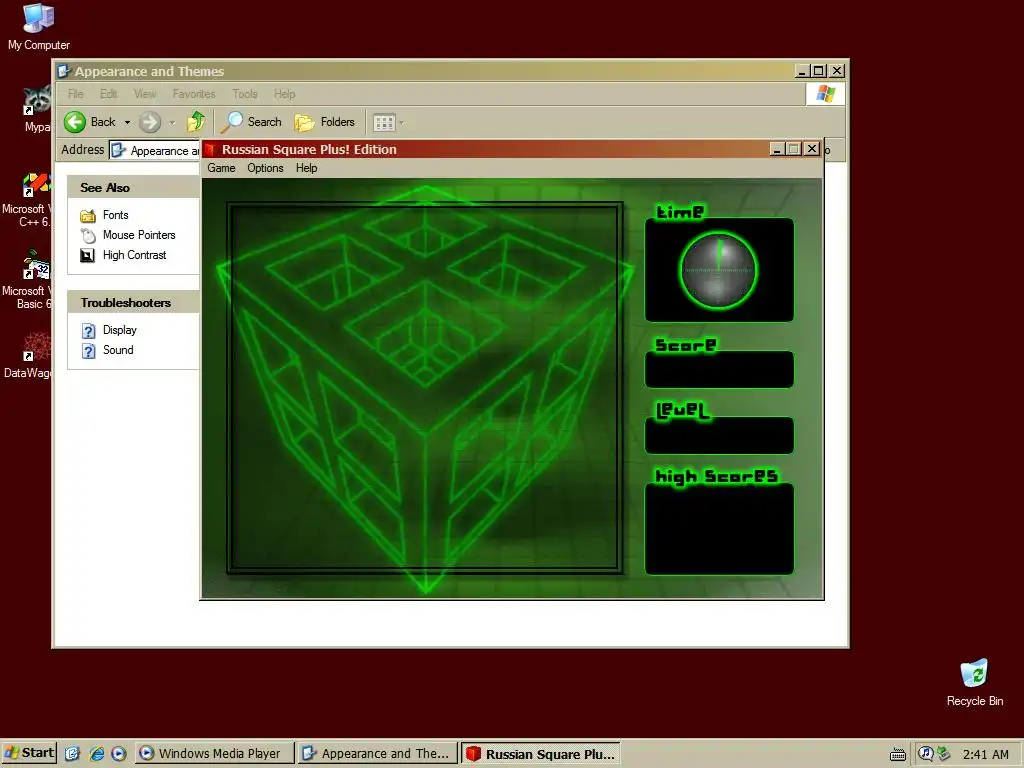Open the Options menu in Russian Square
Viewport: 1024px width, 768px height.
[265, 168]
